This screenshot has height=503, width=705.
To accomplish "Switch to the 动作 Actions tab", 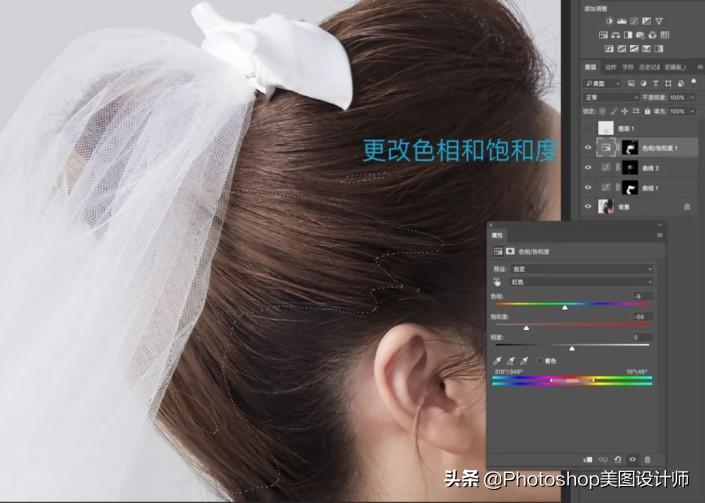I will [611, 67].
